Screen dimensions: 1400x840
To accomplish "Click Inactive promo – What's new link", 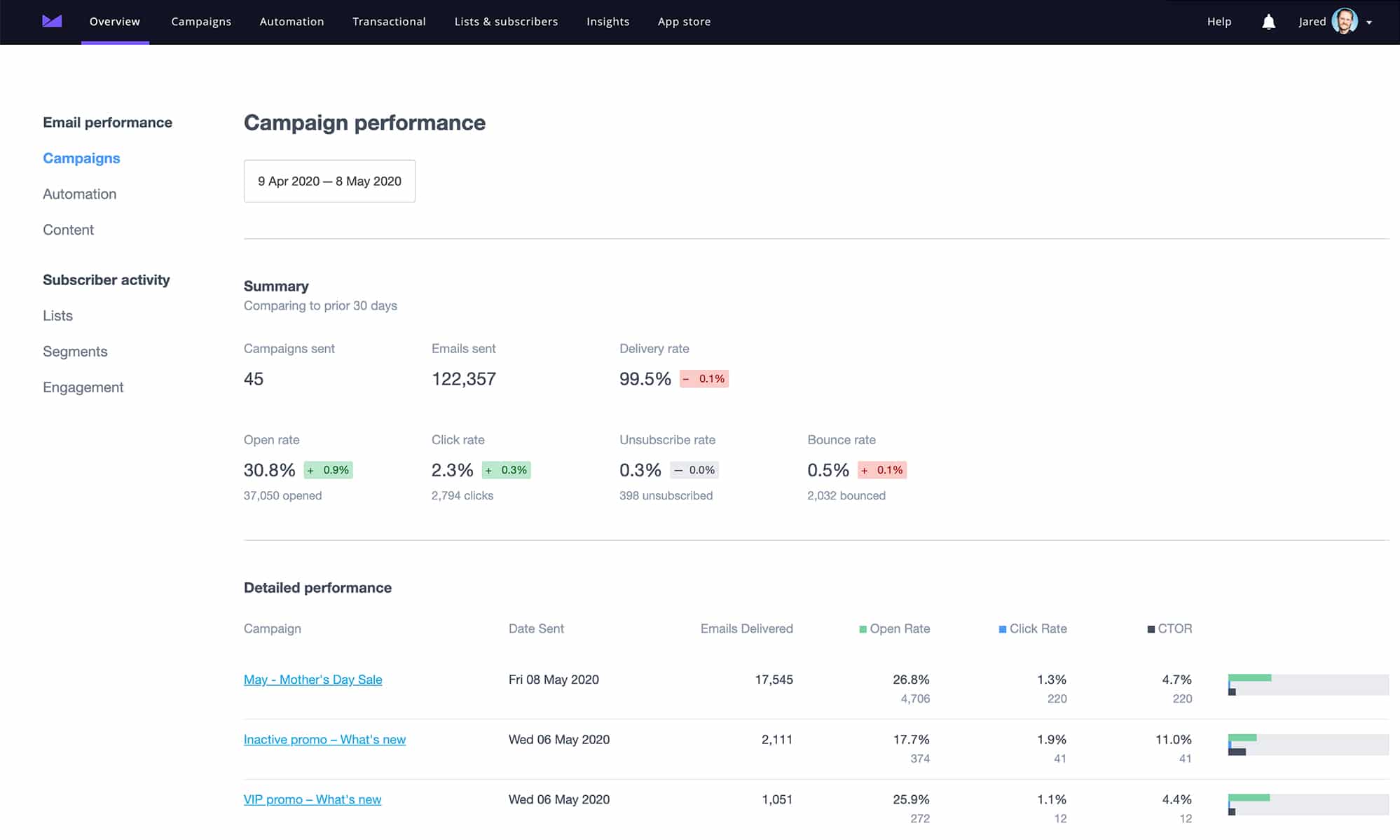I will tap(324, 739).
